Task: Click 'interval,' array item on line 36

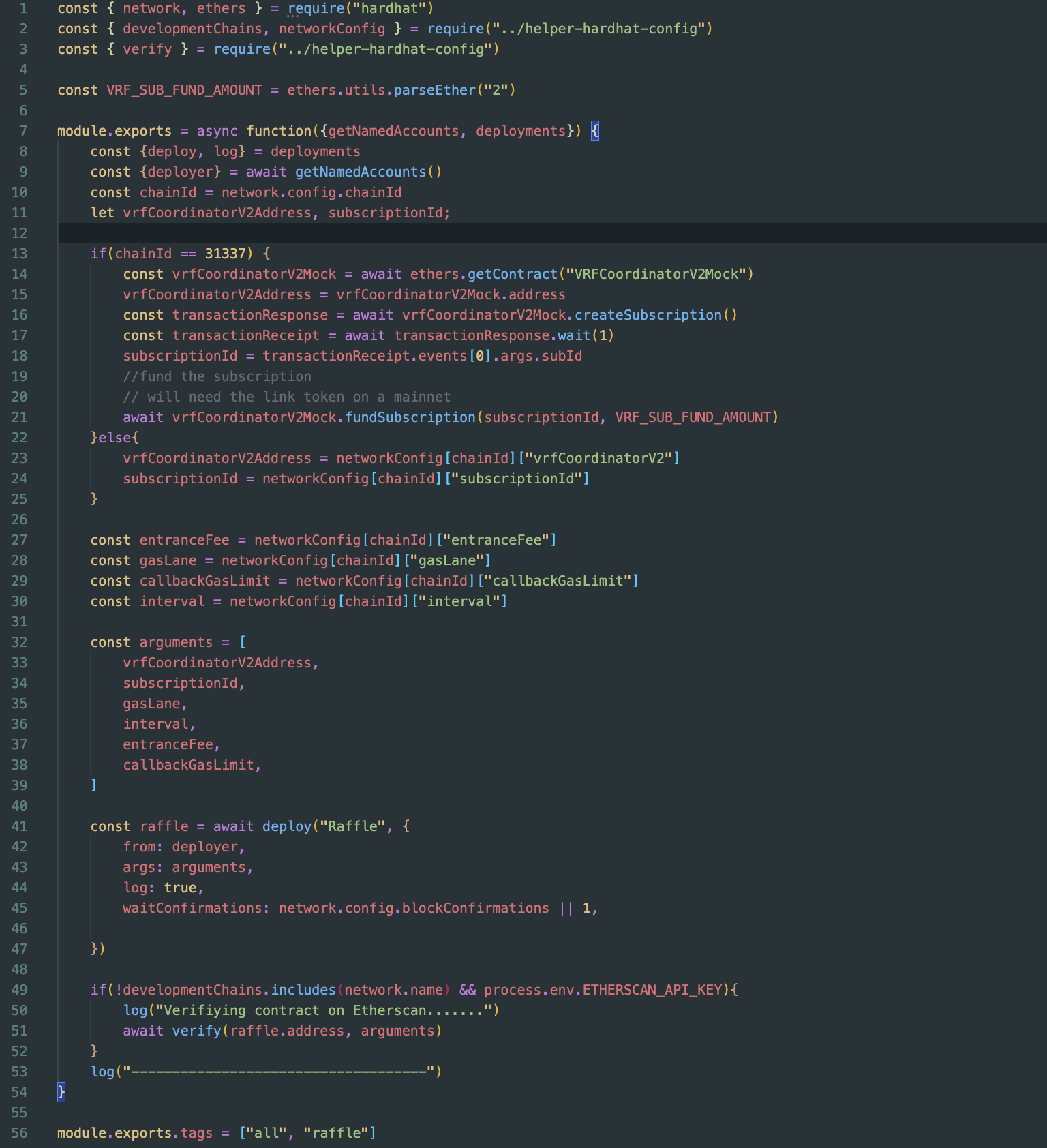Action: pos(160,724)
